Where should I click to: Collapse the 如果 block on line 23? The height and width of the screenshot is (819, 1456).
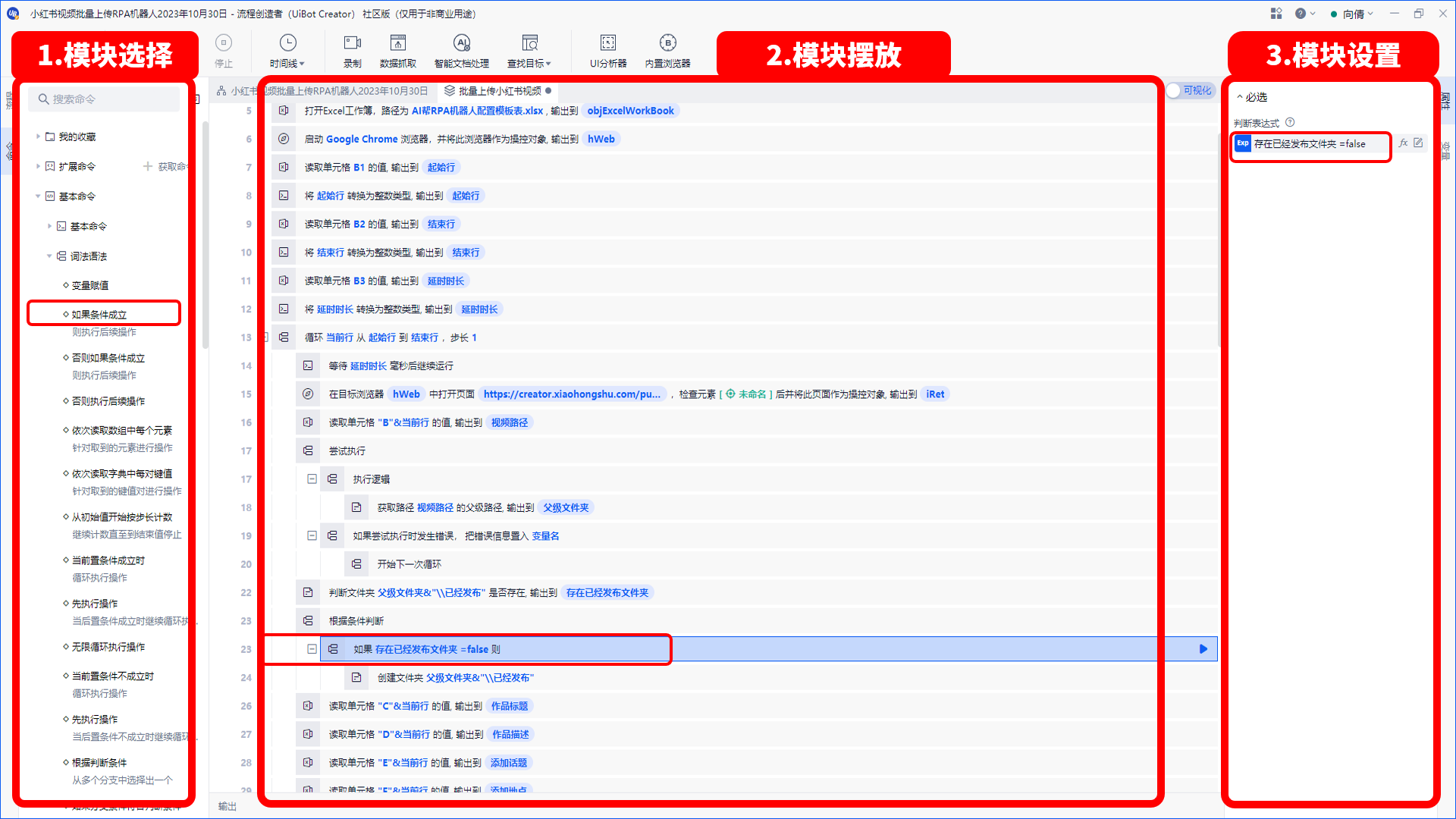point(312,649)
